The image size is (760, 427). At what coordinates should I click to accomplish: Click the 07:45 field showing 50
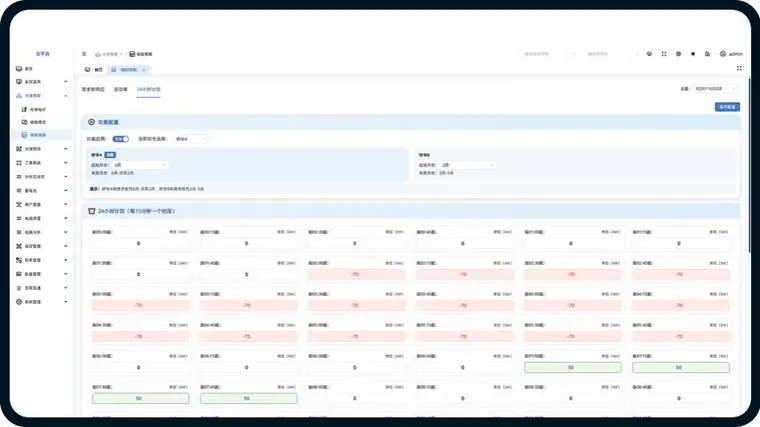[x=248, y=399]
